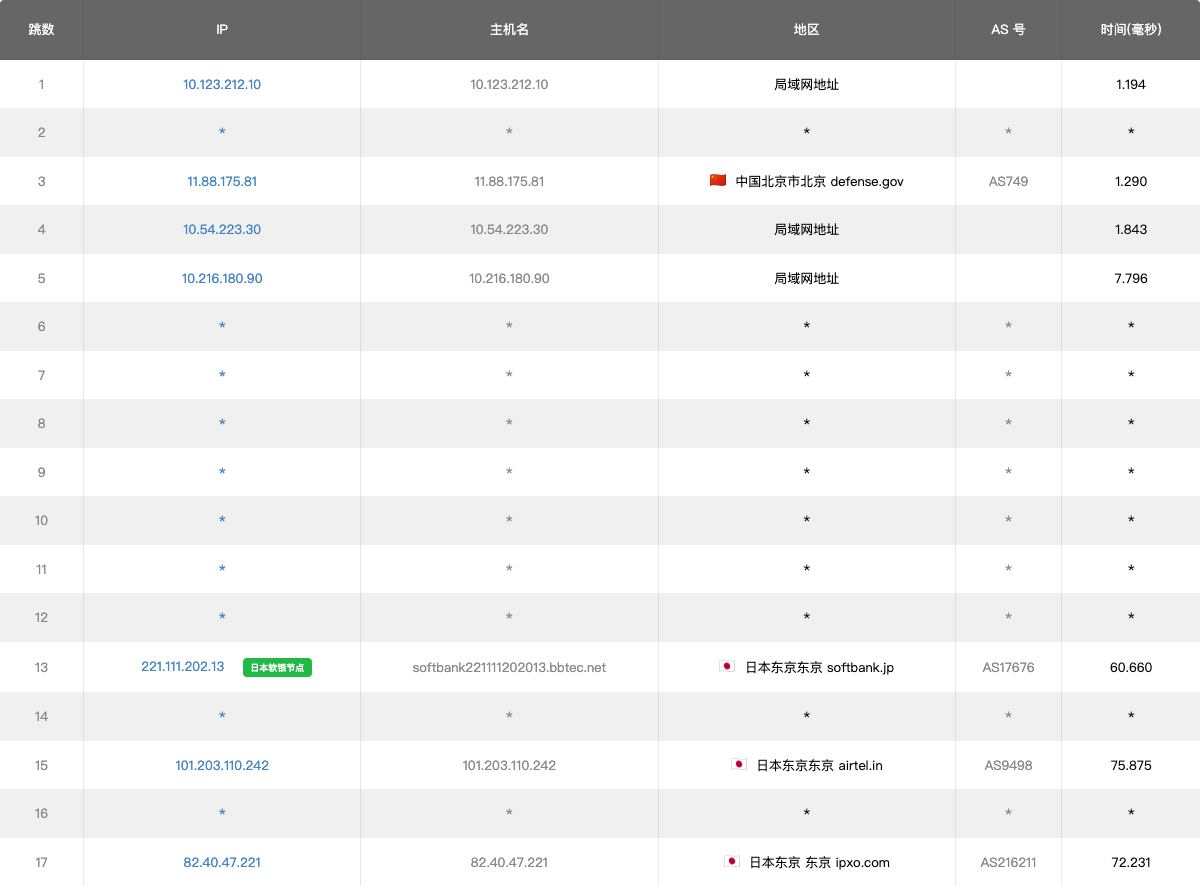Open the 221.111.202.13 IP link

point(183,667)
